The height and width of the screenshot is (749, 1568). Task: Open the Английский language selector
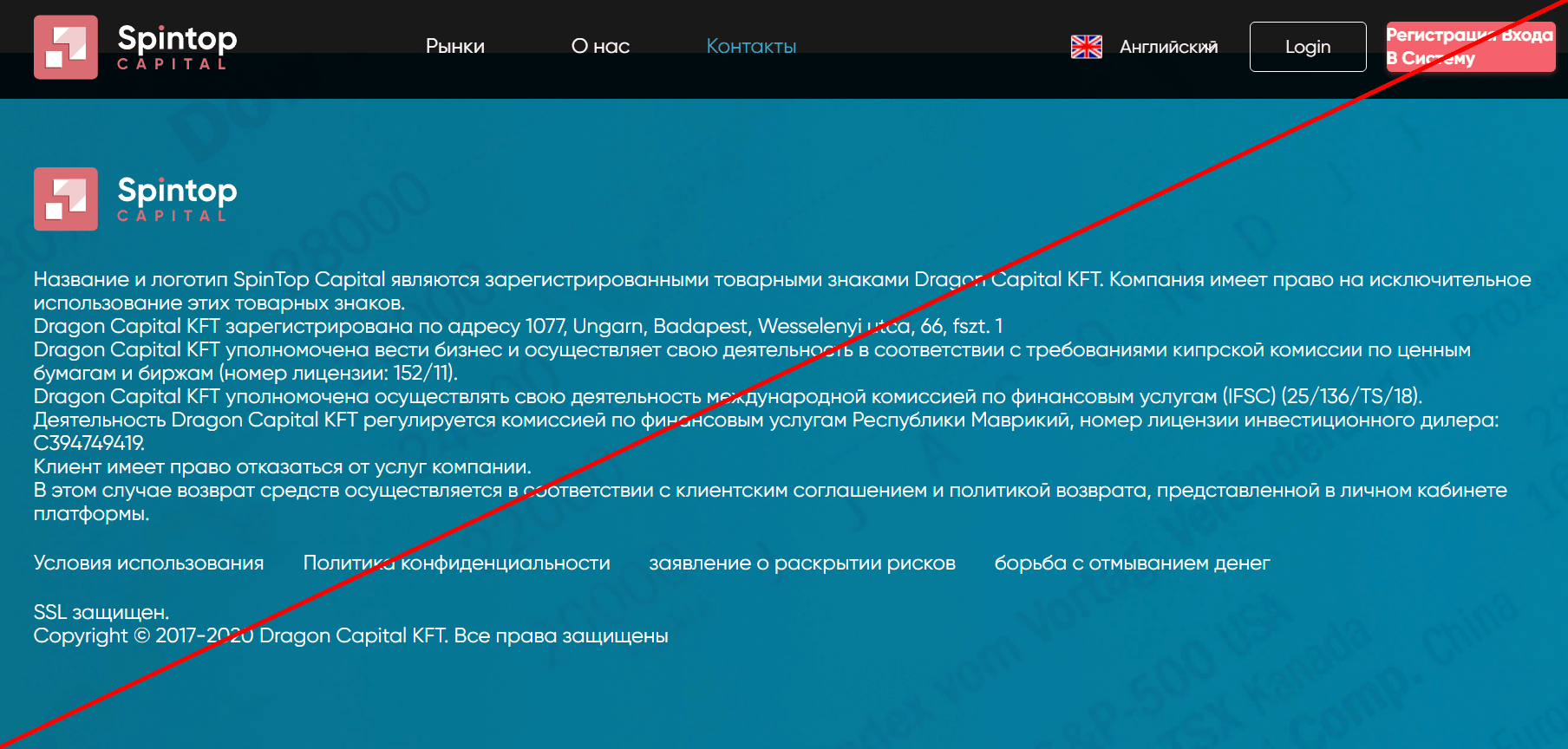[x=1168, y=47]
